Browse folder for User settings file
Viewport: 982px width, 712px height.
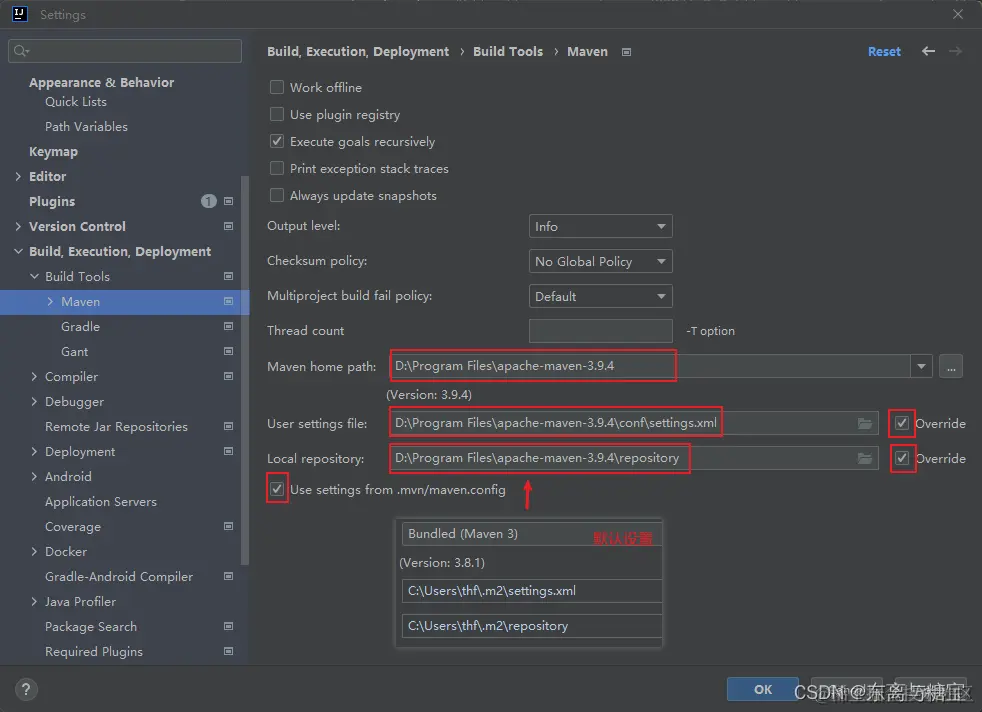pos(865,424)
